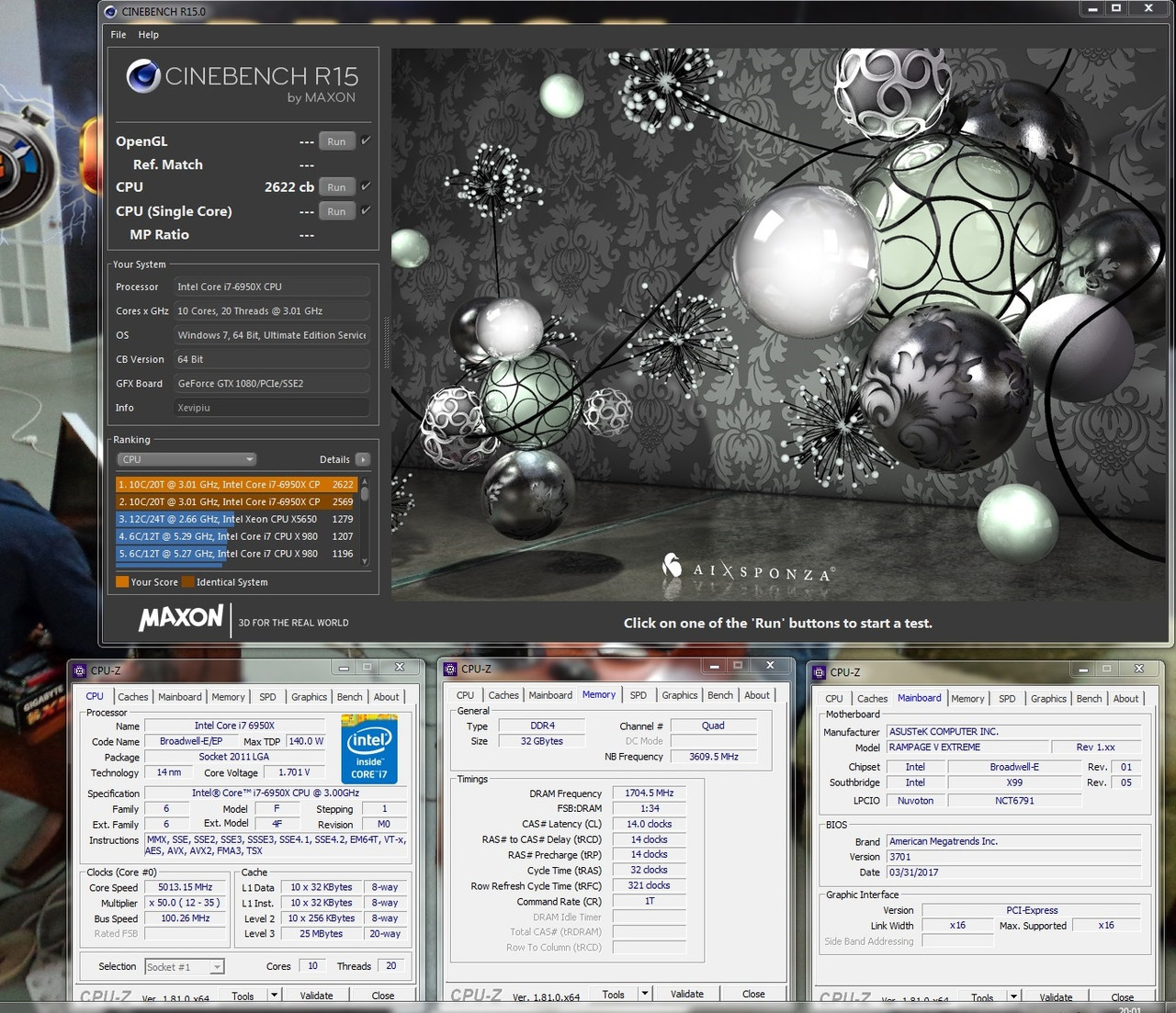Switch to Graphics tab in Mainboard CPU-Z
Image resolution: width=1176 pixels, height=1013 pixels.
tap(1048, 699)
